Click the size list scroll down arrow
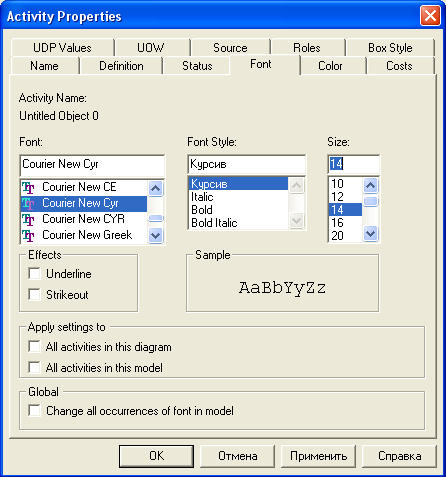Viewport: 446px width, 477px height. 371,233
